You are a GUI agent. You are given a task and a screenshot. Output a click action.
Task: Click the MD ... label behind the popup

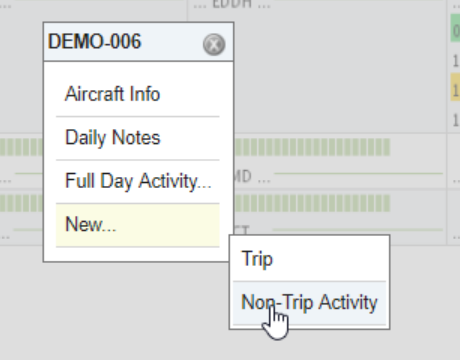click(252, 177)
